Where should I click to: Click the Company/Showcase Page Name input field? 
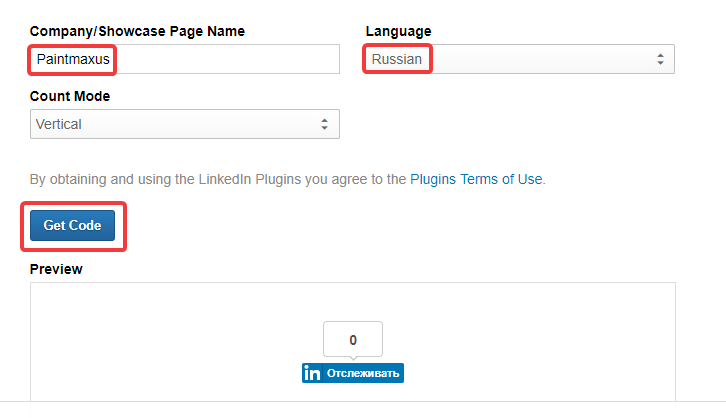pos(185,59)
